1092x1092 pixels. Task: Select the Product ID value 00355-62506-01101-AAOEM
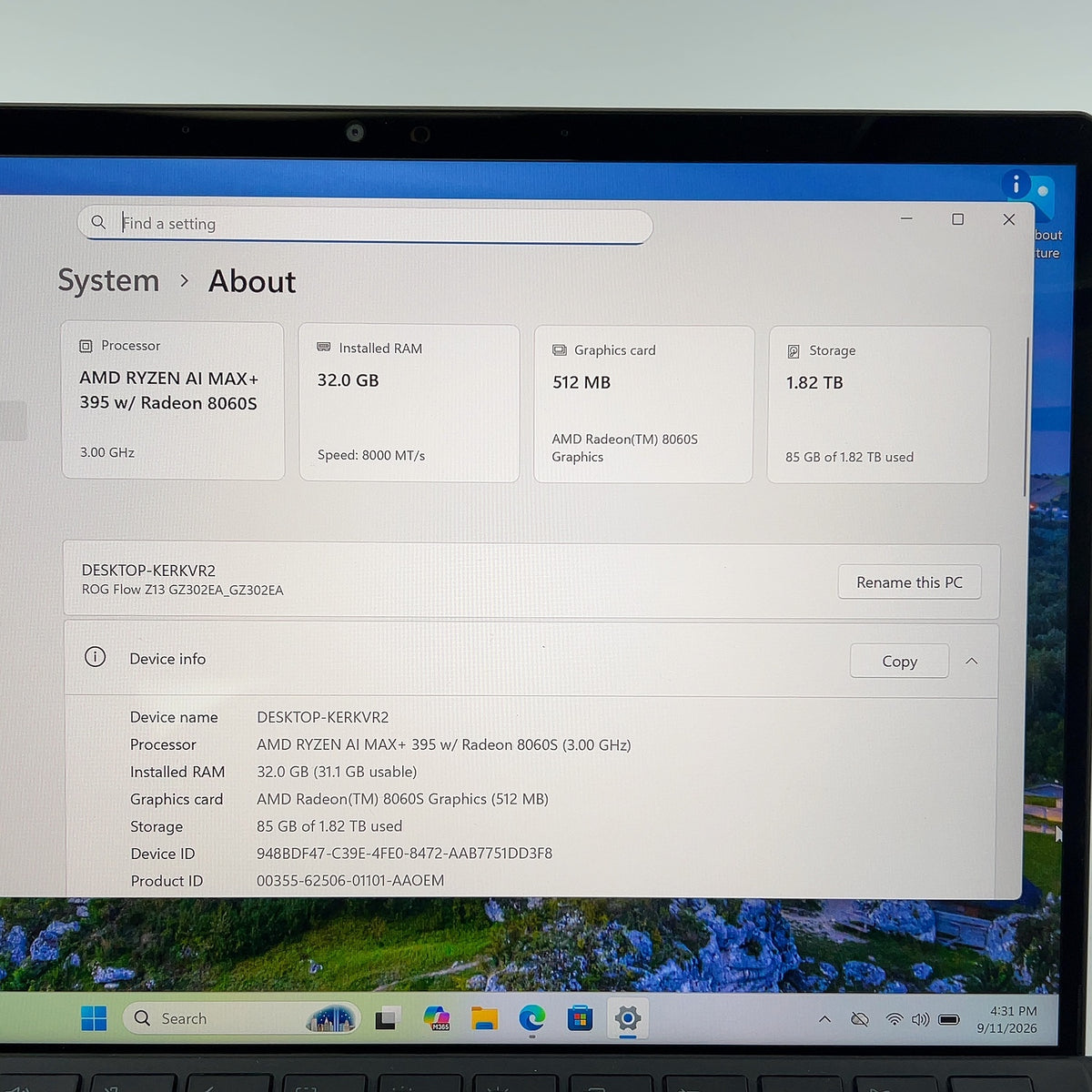(350, 881)
